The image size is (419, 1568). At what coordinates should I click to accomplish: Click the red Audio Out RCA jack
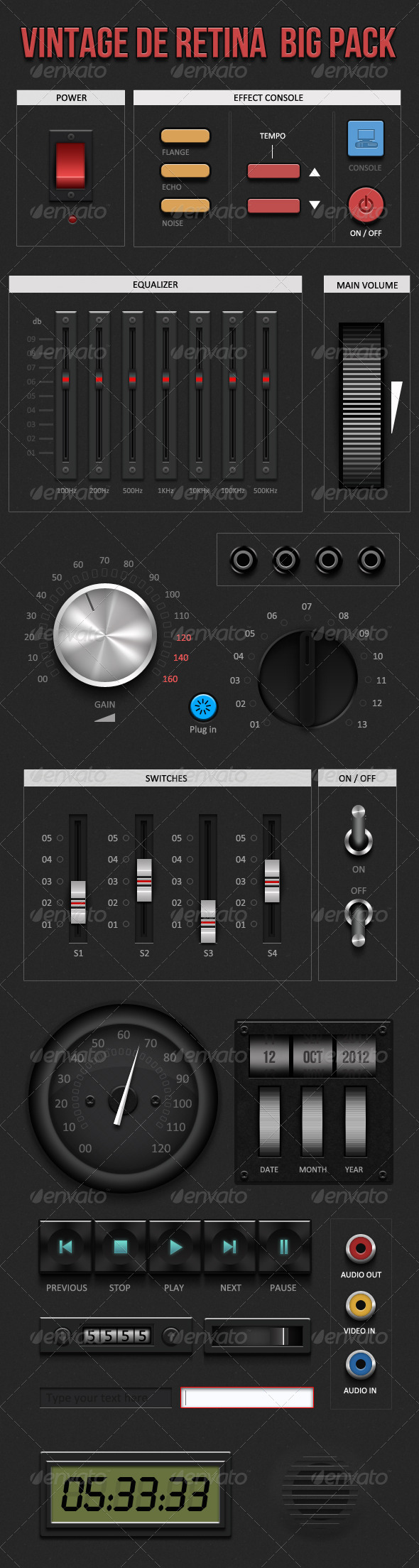(x=361, y=1248)
